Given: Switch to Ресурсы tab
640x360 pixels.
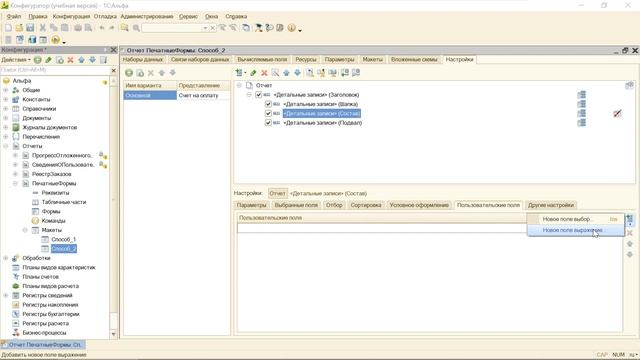Looking at the screenshot, I should [306, 60].
